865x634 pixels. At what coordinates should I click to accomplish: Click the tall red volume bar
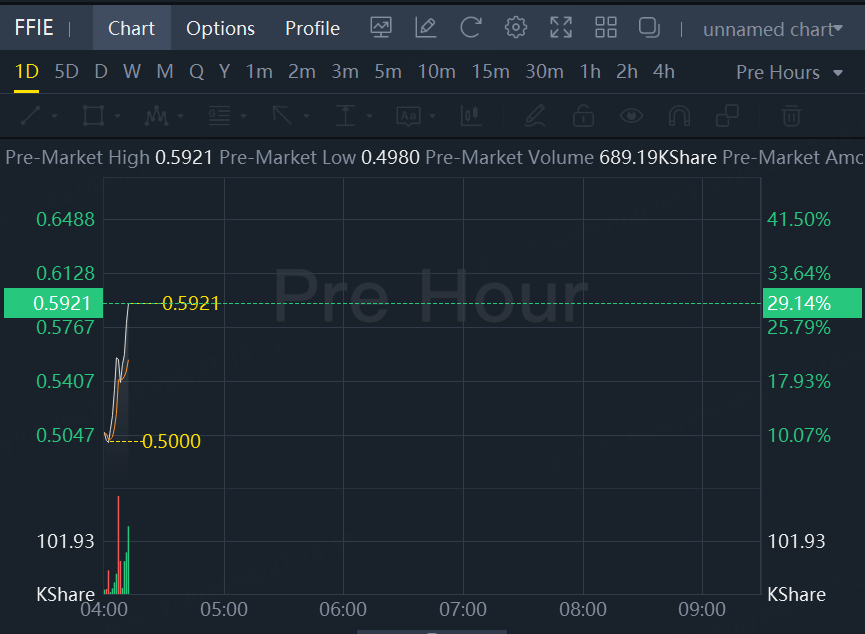point(118,545)
